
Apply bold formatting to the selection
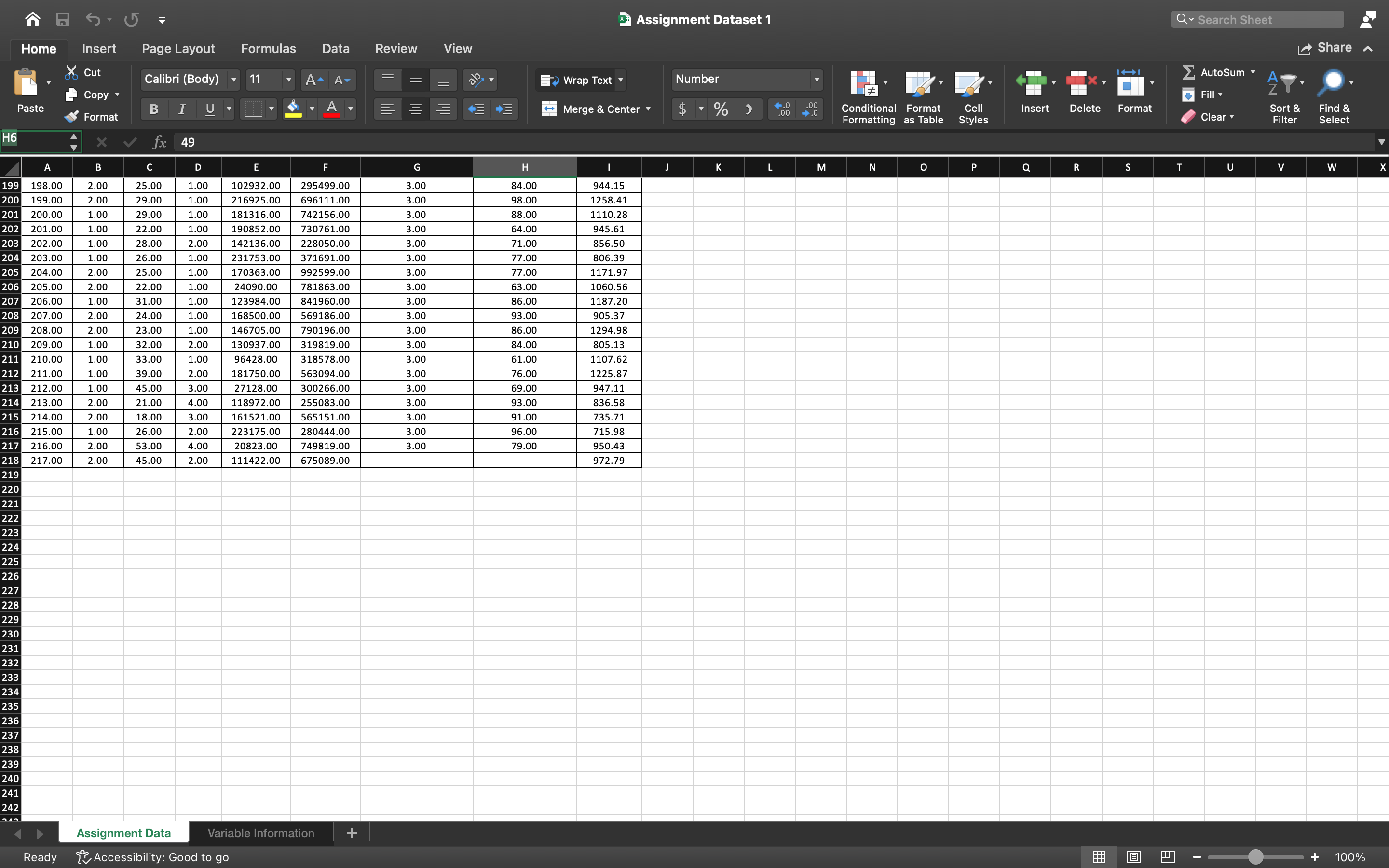click(x=153, y=108)
